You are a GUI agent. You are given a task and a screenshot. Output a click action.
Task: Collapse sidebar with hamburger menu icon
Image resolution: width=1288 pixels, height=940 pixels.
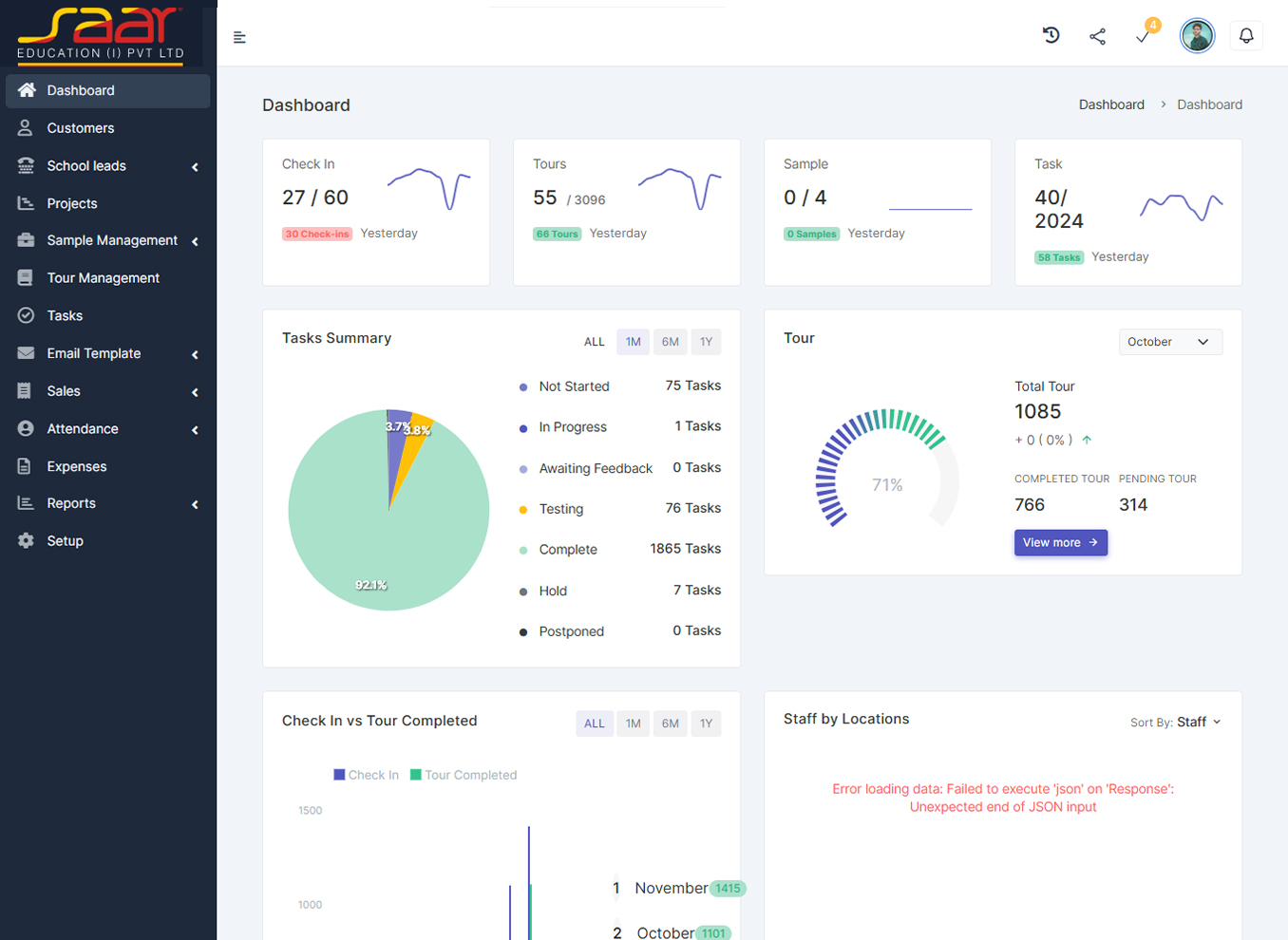(x=239, y=37)
